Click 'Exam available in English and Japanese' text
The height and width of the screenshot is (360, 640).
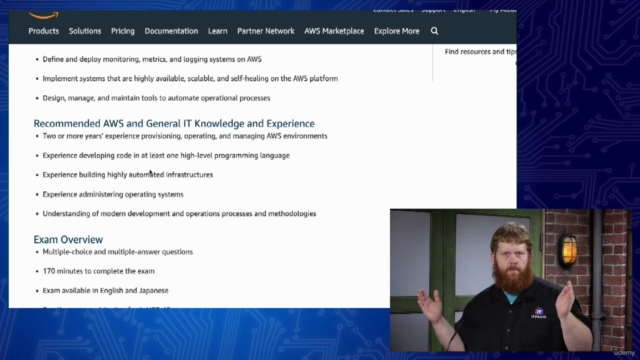coord(105,291)
